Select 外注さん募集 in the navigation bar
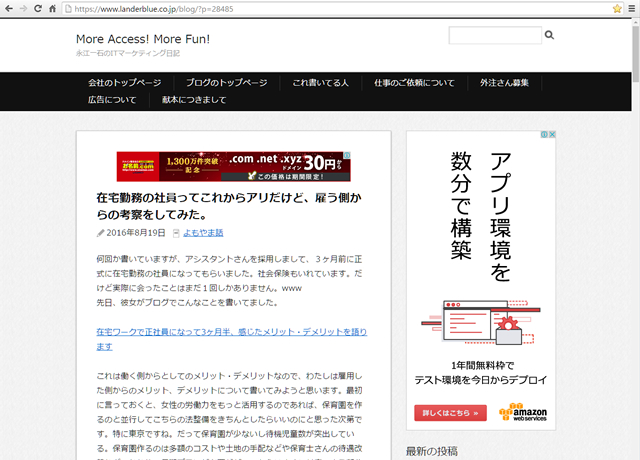640x460 pixels. (x=504, y=83)
